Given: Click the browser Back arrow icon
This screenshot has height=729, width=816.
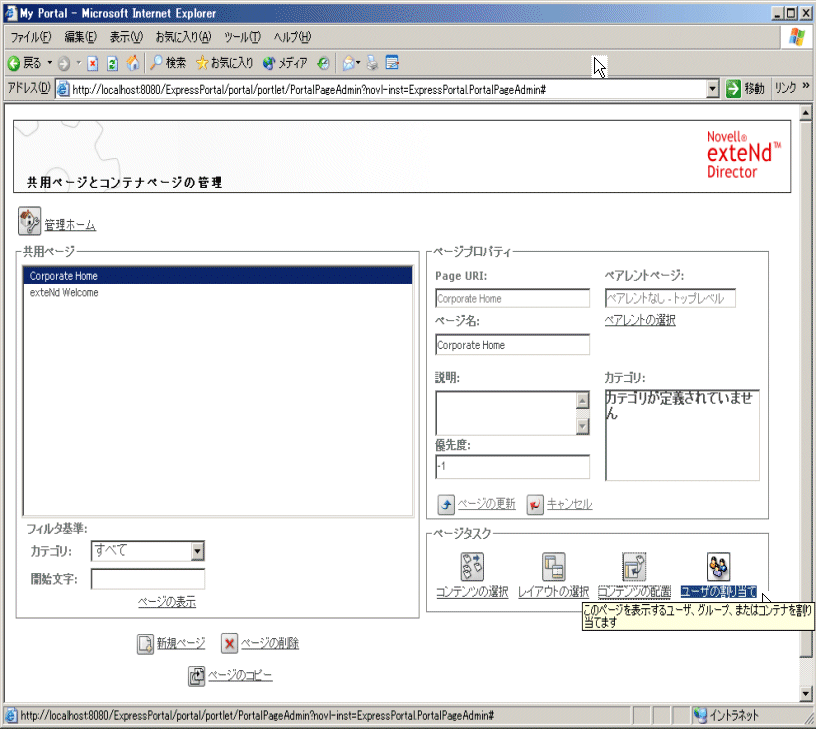Looking at the screenshot, I should click(14, 63).
